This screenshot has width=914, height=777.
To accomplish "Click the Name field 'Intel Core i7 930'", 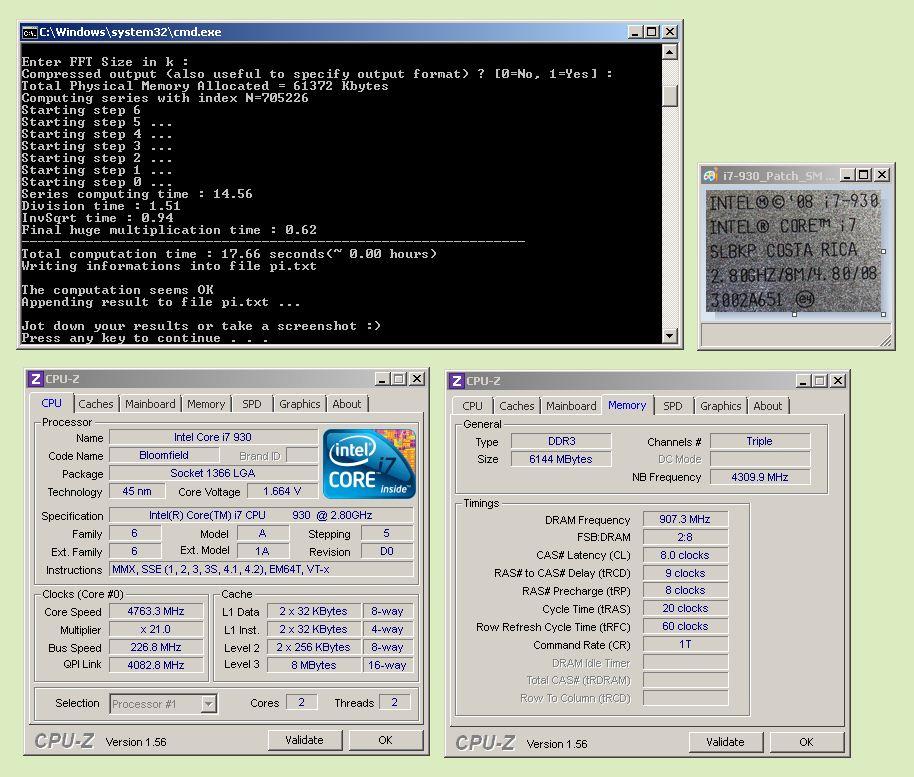I will pyautogui.click(x=213, y=437).
